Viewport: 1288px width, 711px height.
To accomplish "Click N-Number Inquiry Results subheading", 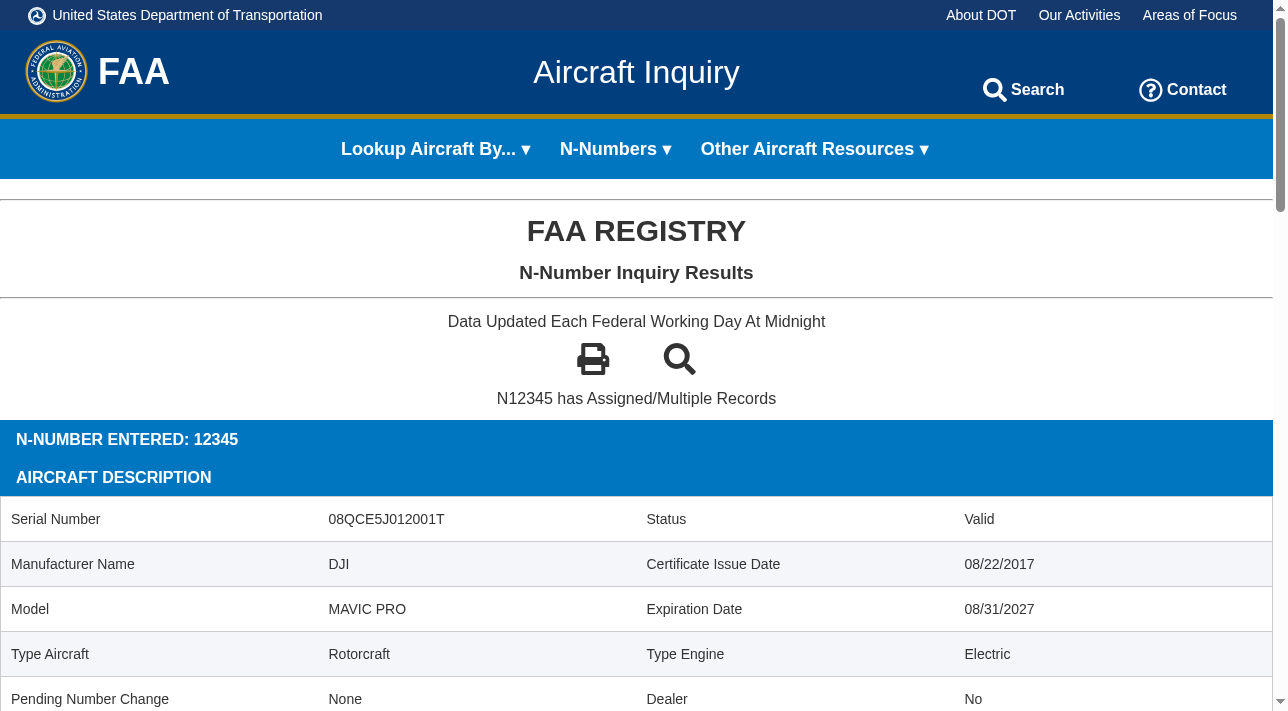I will (x=636, y=273).
